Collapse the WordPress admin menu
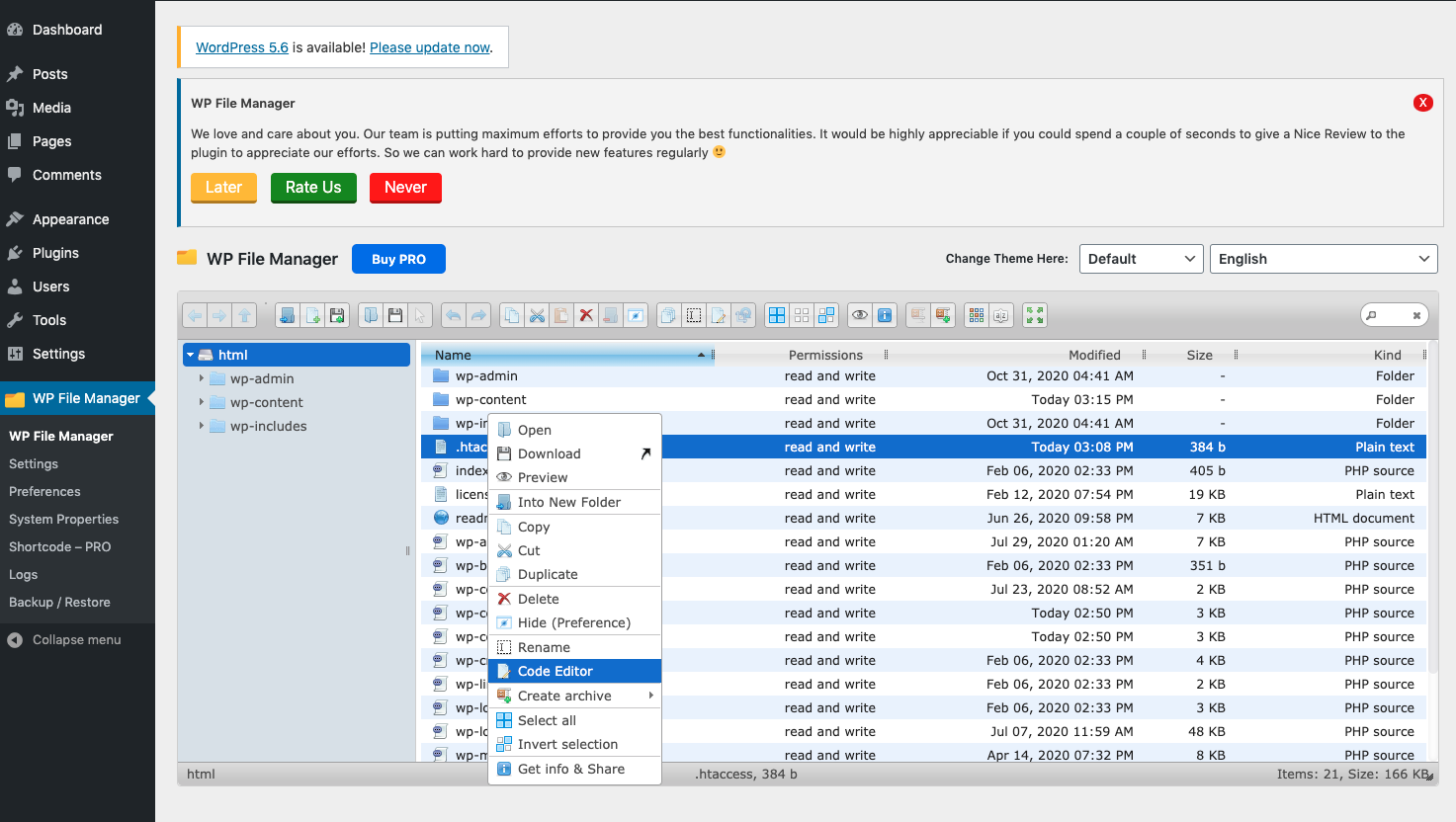This screenshot has height=822, width=1456. coord(77,639)
